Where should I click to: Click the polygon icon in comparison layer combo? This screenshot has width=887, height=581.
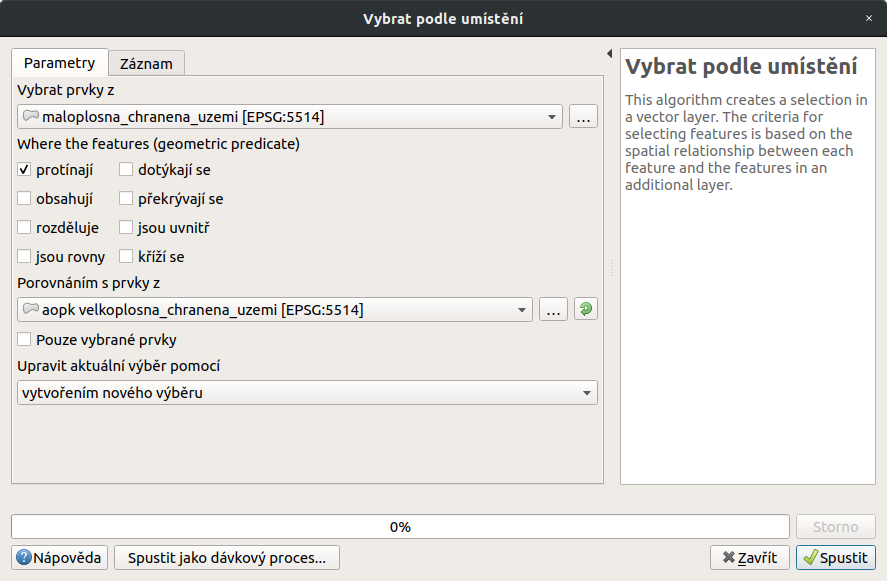pos(31,309)
